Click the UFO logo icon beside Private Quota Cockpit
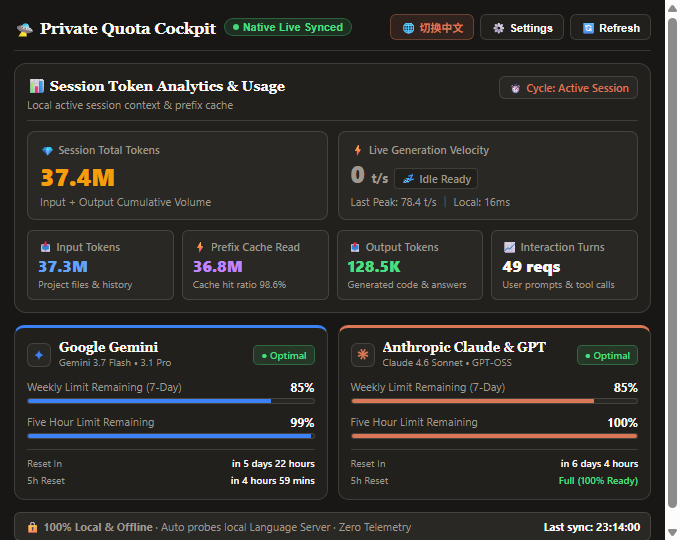The height and width of the screenshot is (540, 680). [x=25, y=29]
